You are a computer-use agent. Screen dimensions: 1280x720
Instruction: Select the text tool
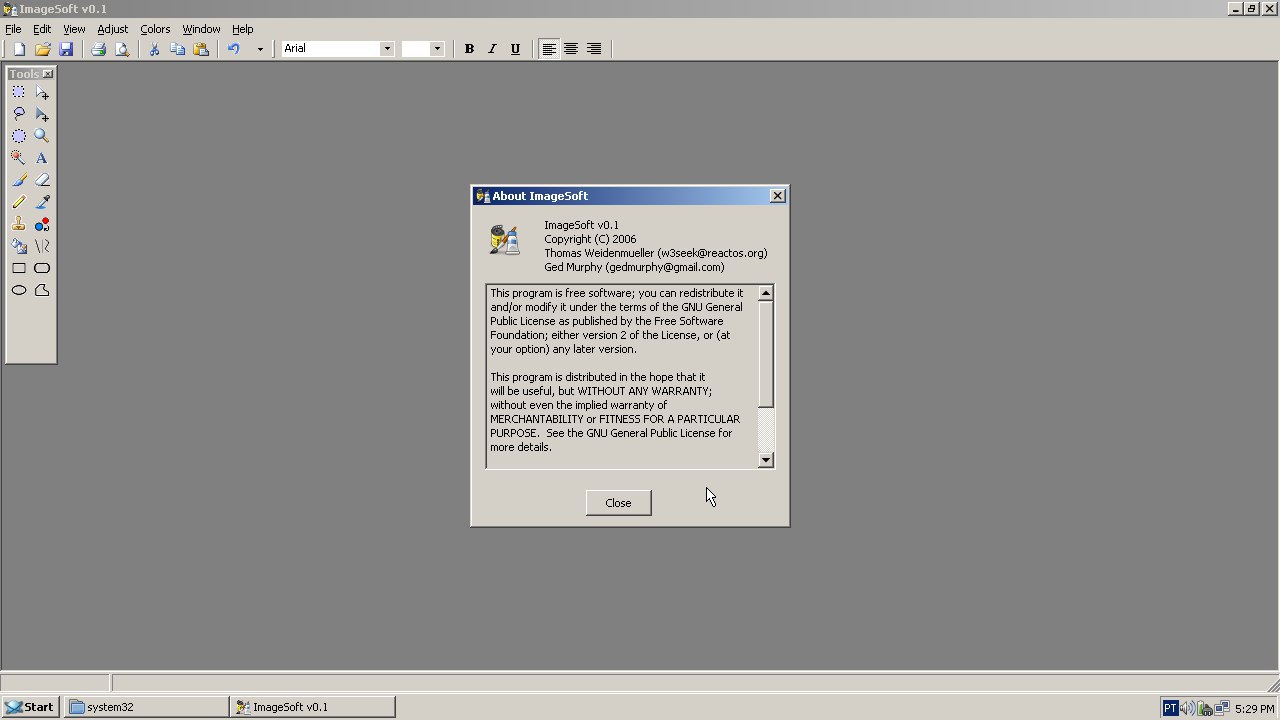tap(42, 158)
